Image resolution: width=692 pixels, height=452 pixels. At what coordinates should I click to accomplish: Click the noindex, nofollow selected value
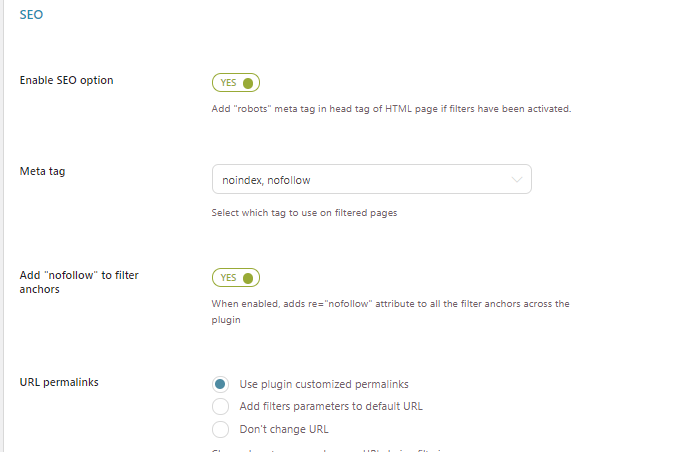coord(266,180)
